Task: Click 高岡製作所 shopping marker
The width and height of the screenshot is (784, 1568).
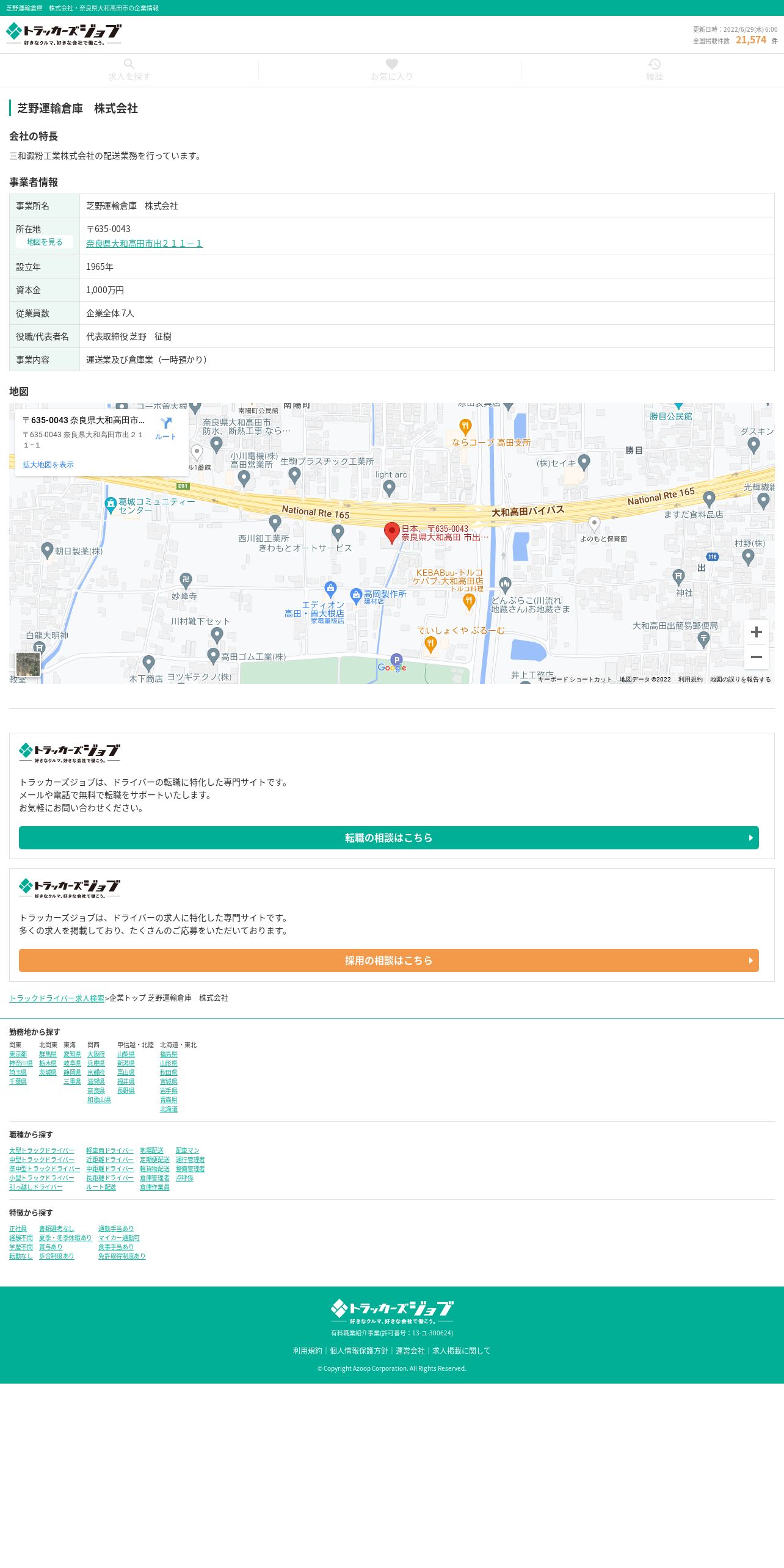Action: (356, 595)
